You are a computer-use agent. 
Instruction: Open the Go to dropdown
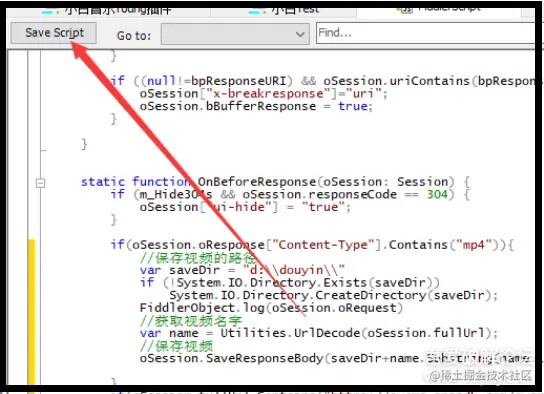coord(235,34)
